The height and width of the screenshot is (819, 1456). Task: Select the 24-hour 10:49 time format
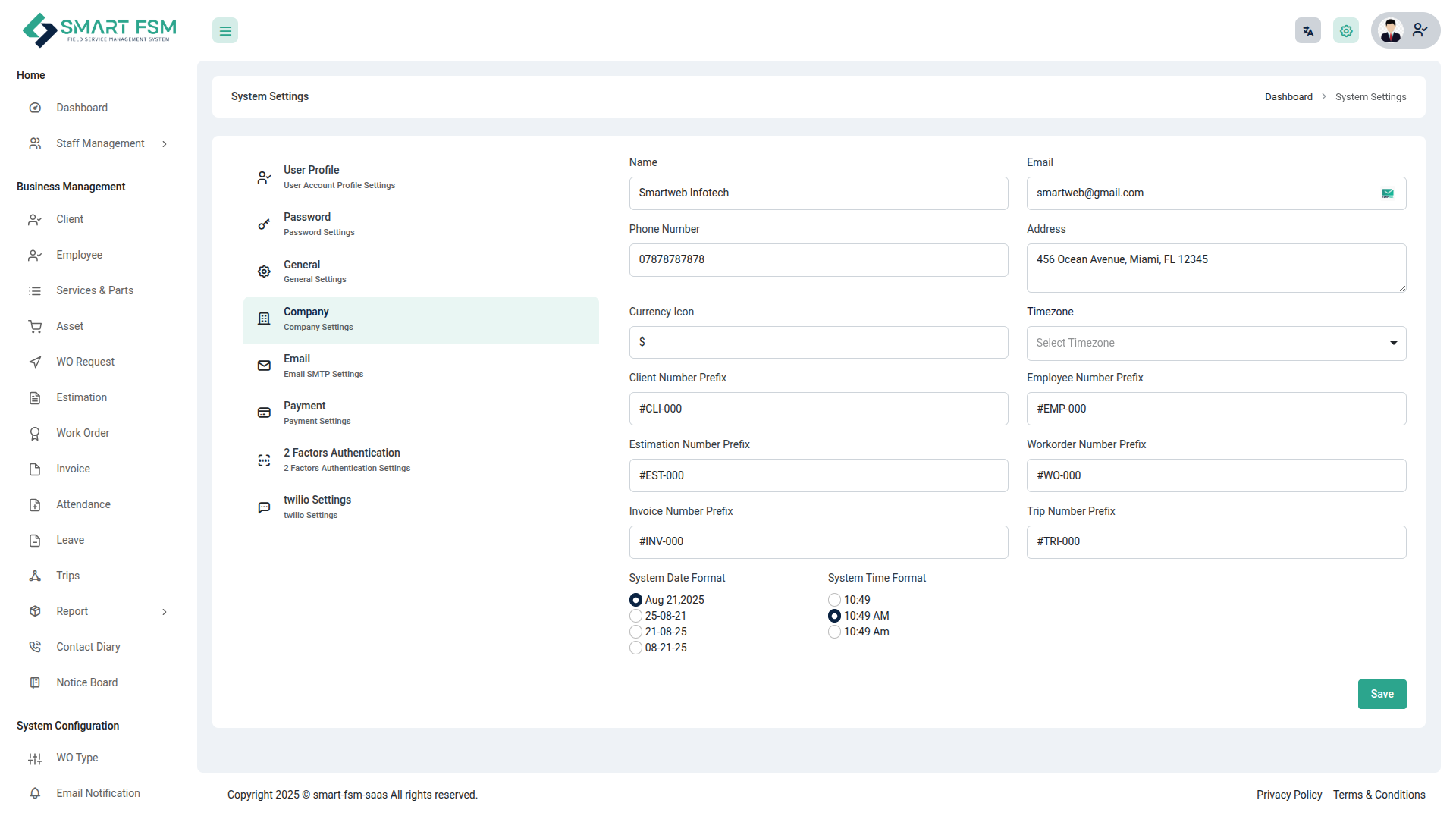[x=834, y=600]
